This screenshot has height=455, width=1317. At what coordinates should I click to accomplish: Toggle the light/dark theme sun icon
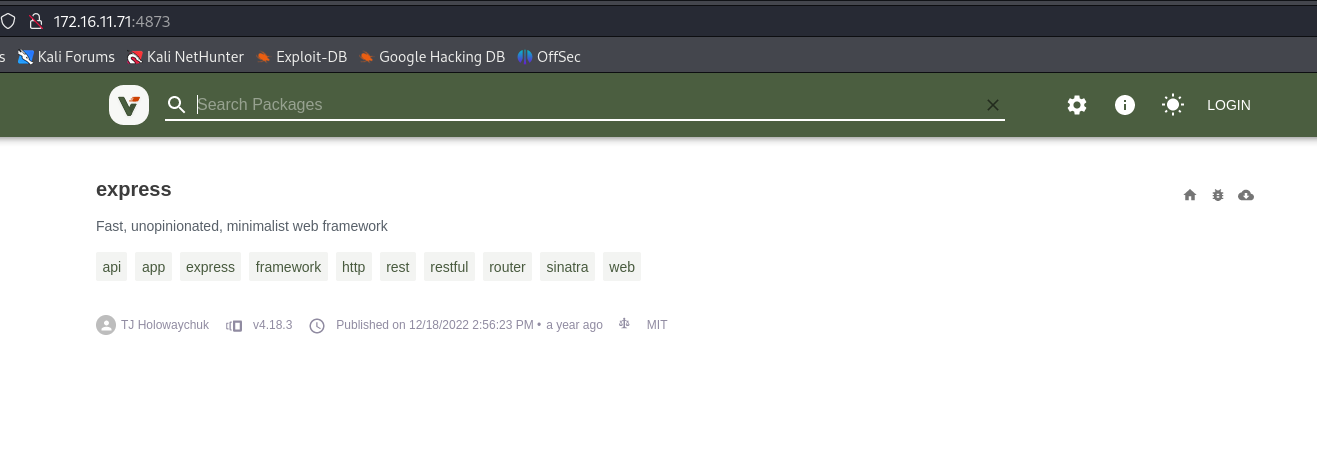[x=1173, y=105]
